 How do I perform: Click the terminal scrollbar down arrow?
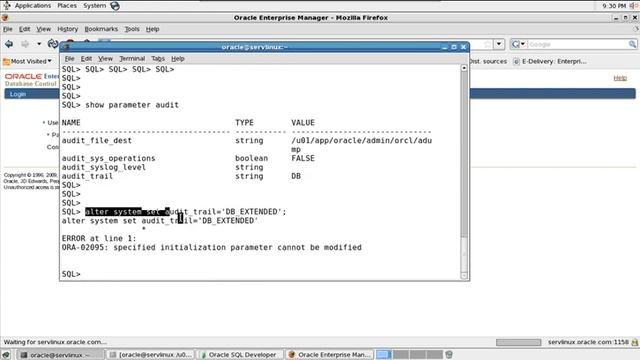coord(464,276)
